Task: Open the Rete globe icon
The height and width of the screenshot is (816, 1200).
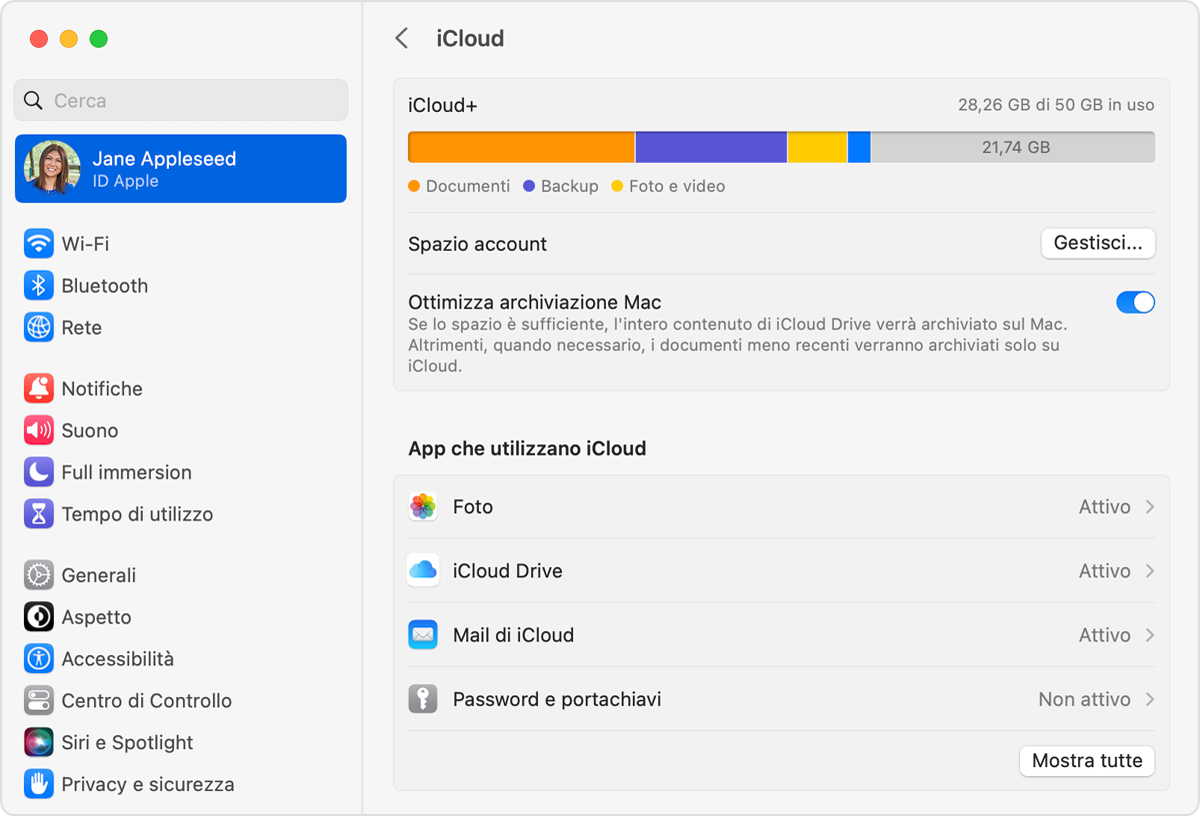Action: (39, 328)
